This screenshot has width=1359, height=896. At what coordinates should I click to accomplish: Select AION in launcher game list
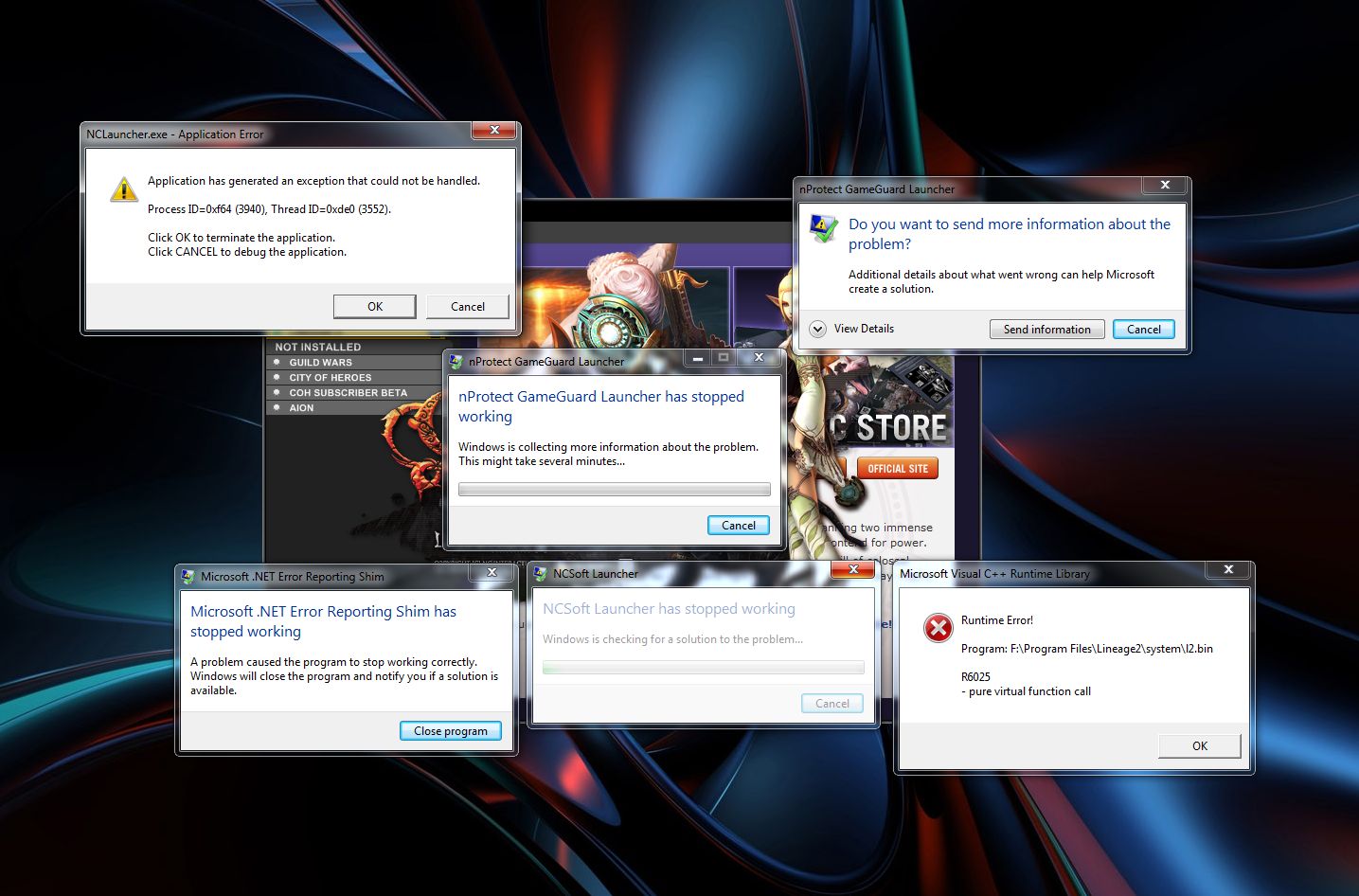(x=301, y=408)
